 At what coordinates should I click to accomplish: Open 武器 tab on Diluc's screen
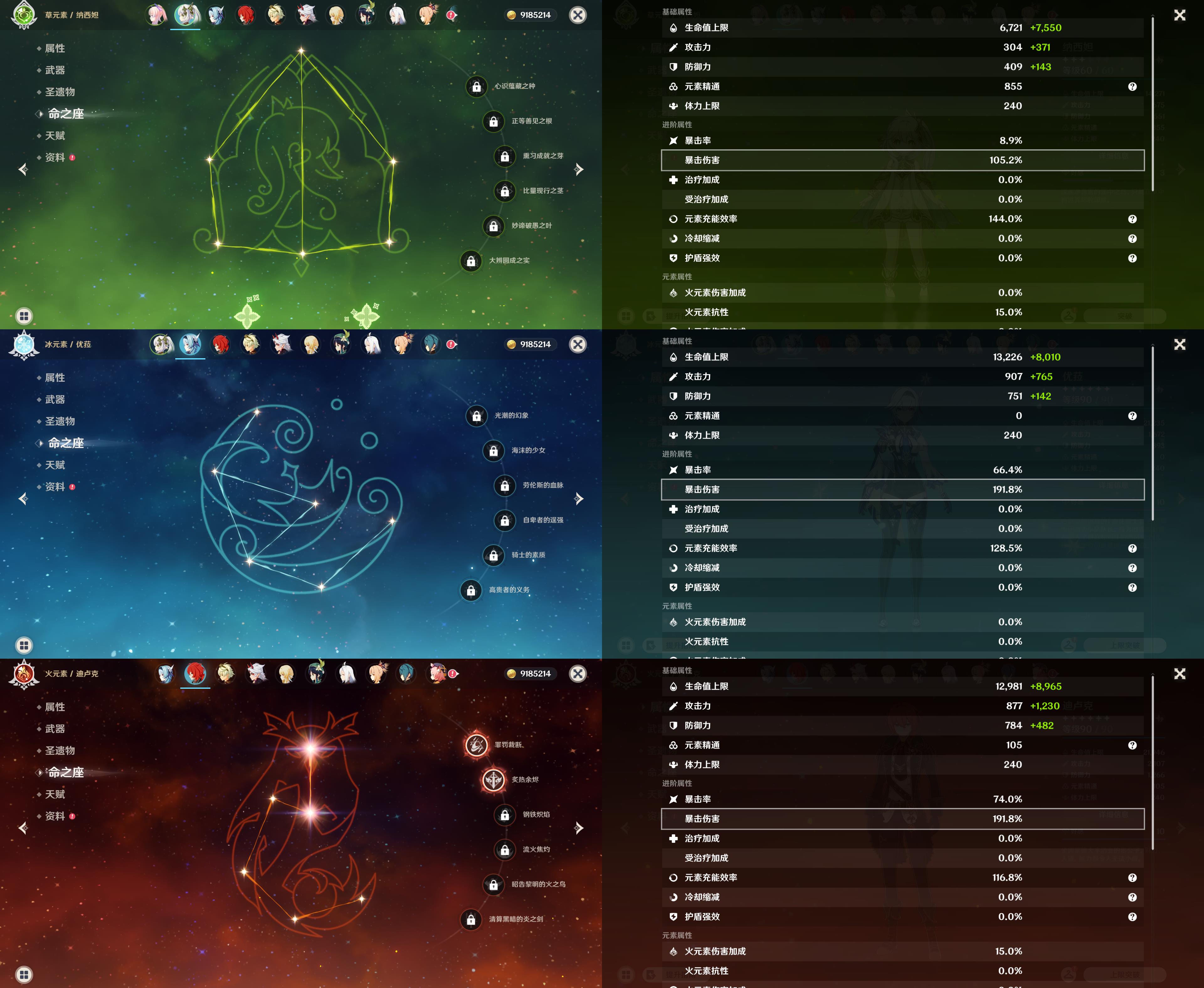[55, 729]
